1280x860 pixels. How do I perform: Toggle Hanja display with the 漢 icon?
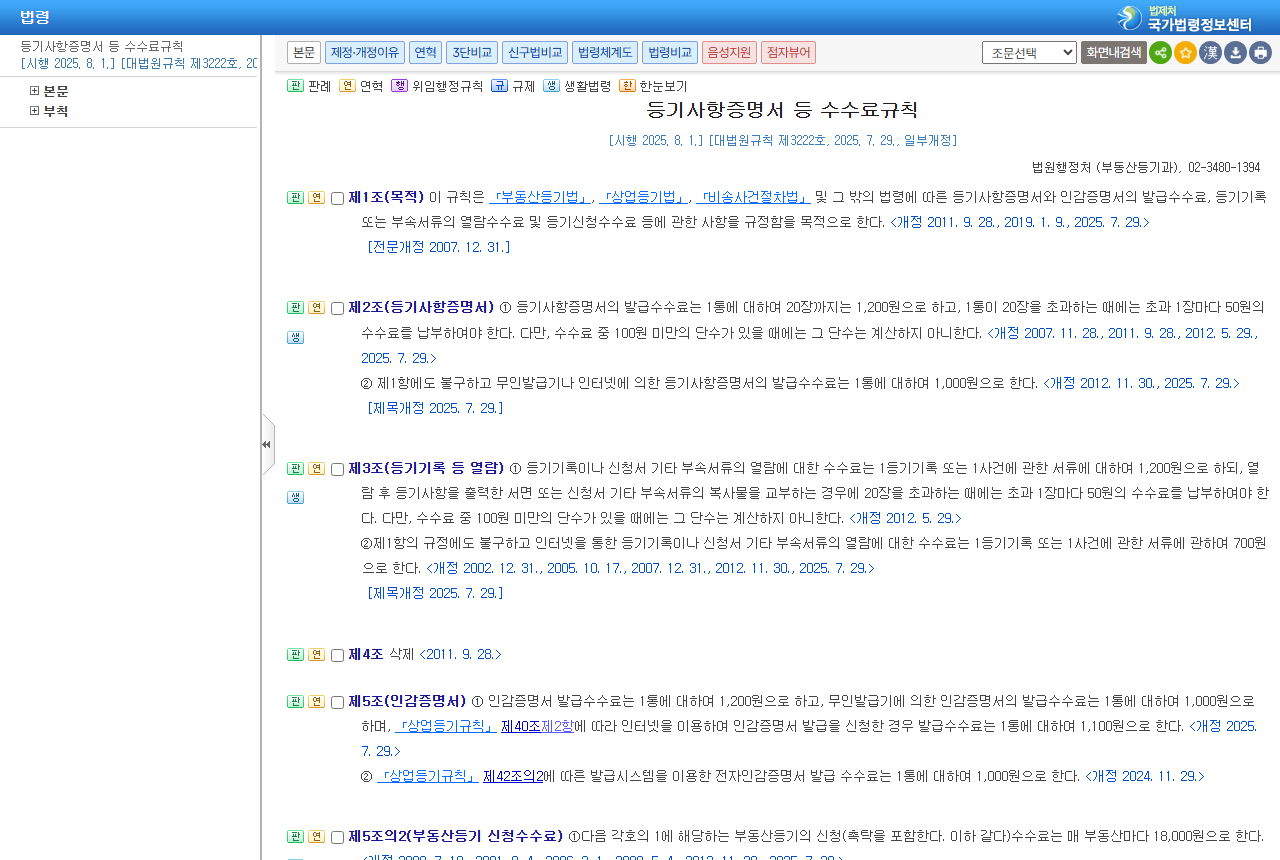click(x=1210, y=52)
